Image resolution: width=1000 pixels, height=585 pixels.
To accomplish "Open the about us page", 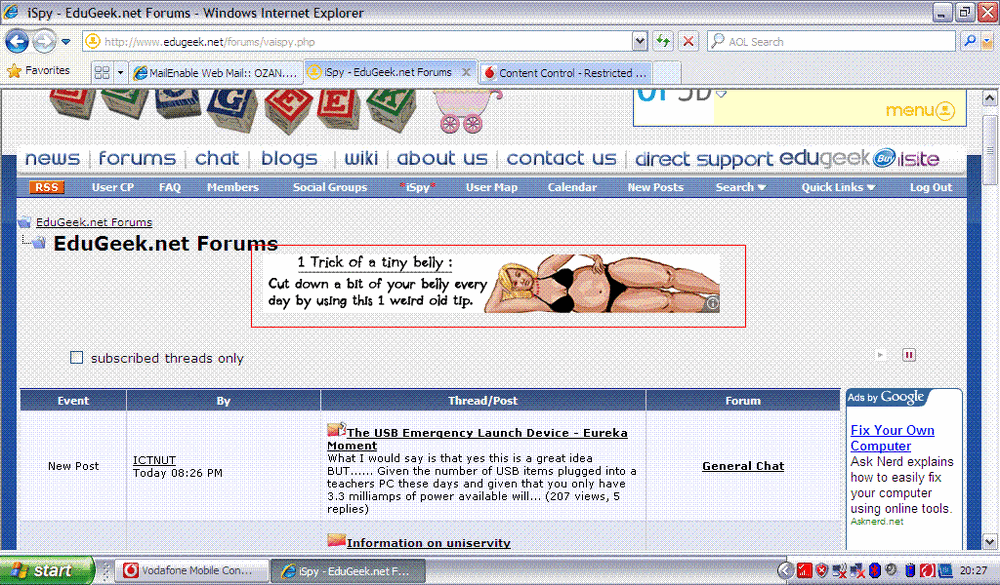I will pyautogui.click(x=442, y=158).
